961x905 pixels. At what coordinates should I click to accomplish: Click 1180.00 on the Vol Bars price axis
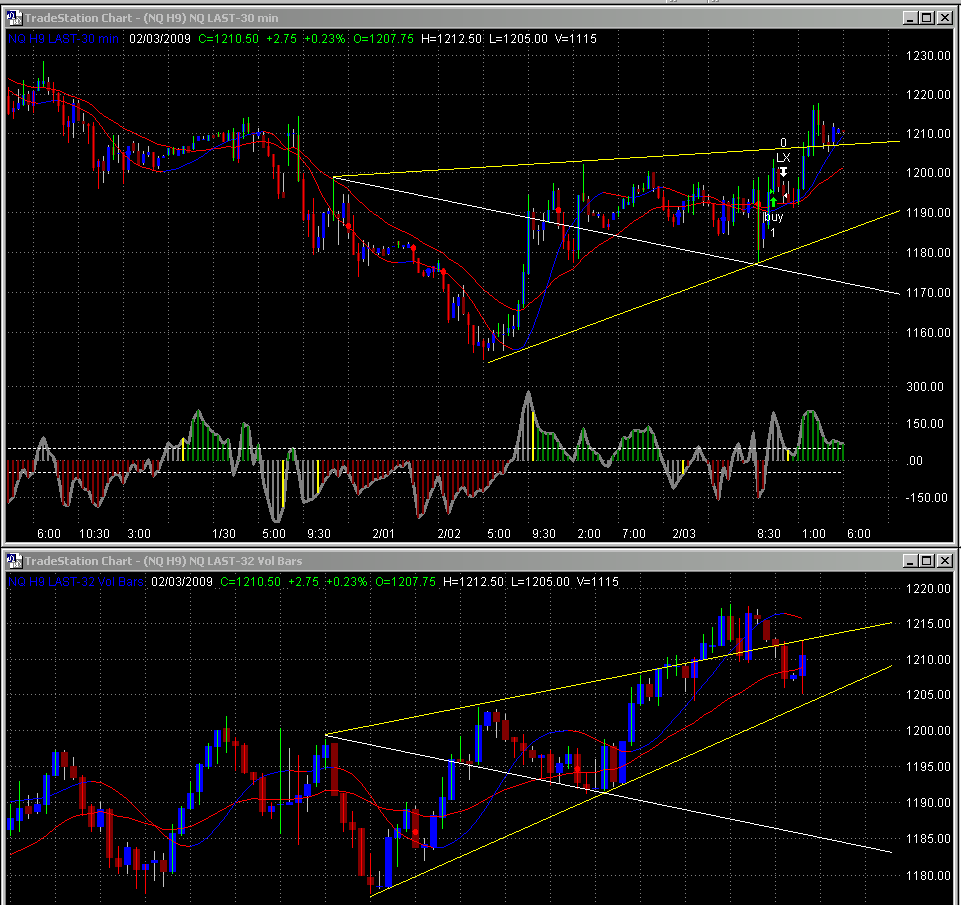click(928, 876)
